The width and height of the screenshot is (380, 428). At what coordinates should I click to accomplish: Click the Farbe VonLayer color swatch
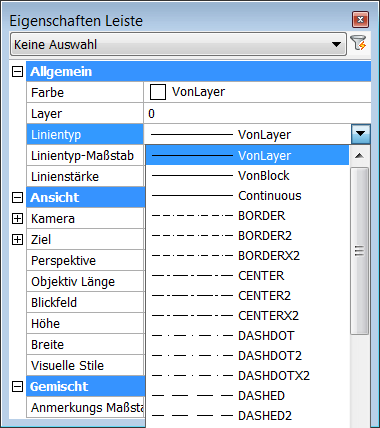(158, 92)
